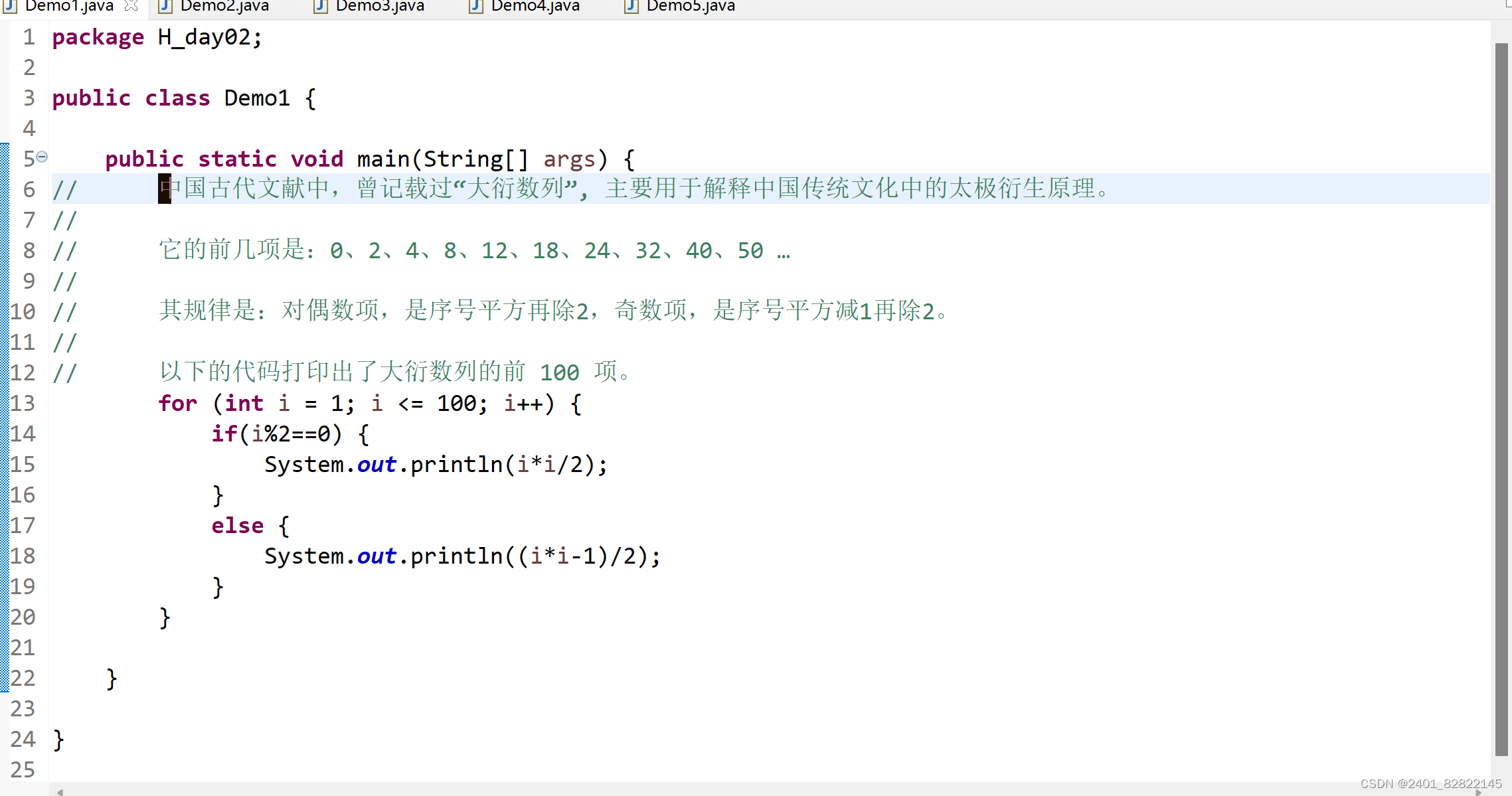Click the Java file icon on Demo3.java
Image resolution: width=1512 pixels, height=796 pixels.
tap(321, 7)
